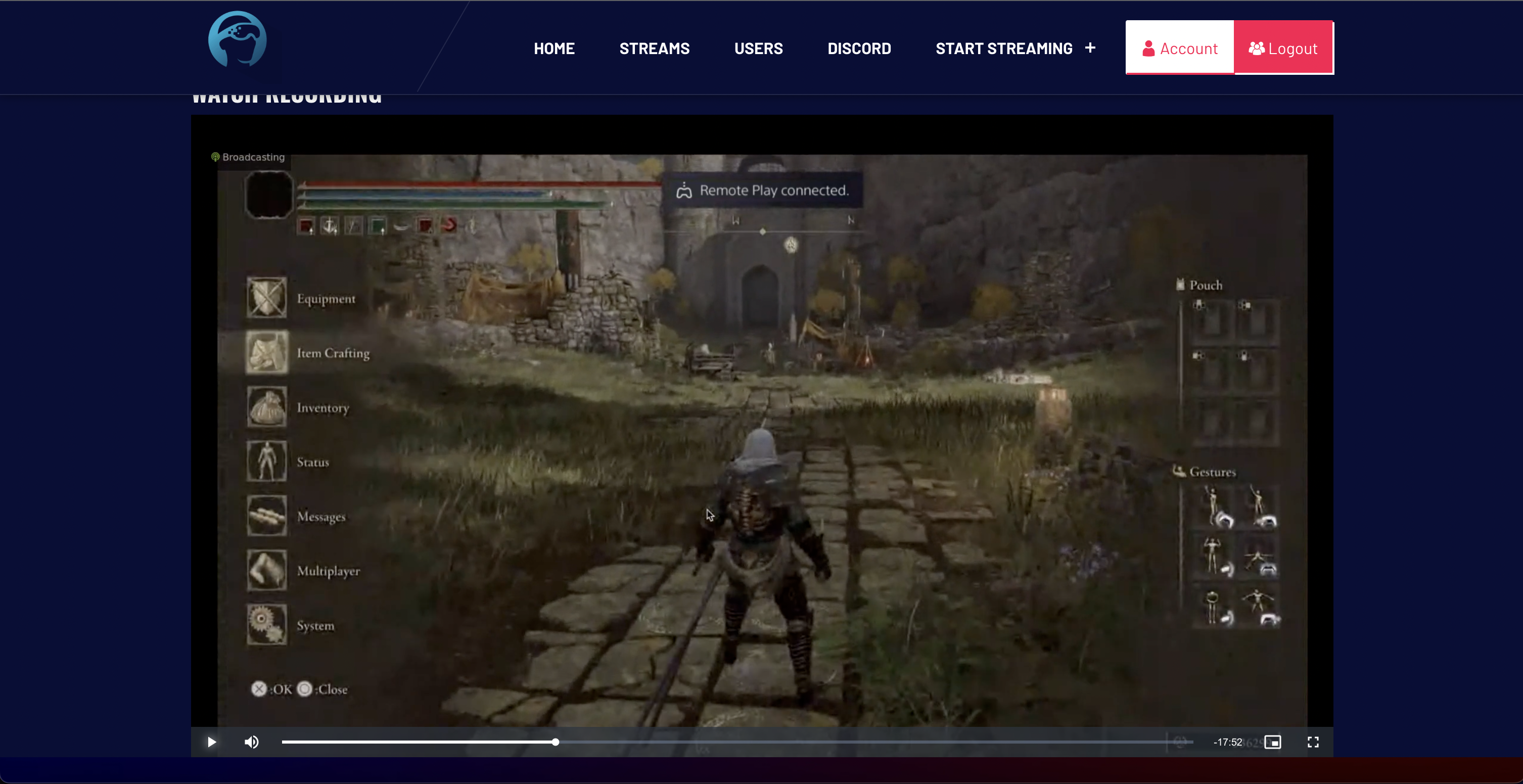Select the left gesture in middle row
The height and width of the screenshot is (784, 1523).
pos(1217,556)
